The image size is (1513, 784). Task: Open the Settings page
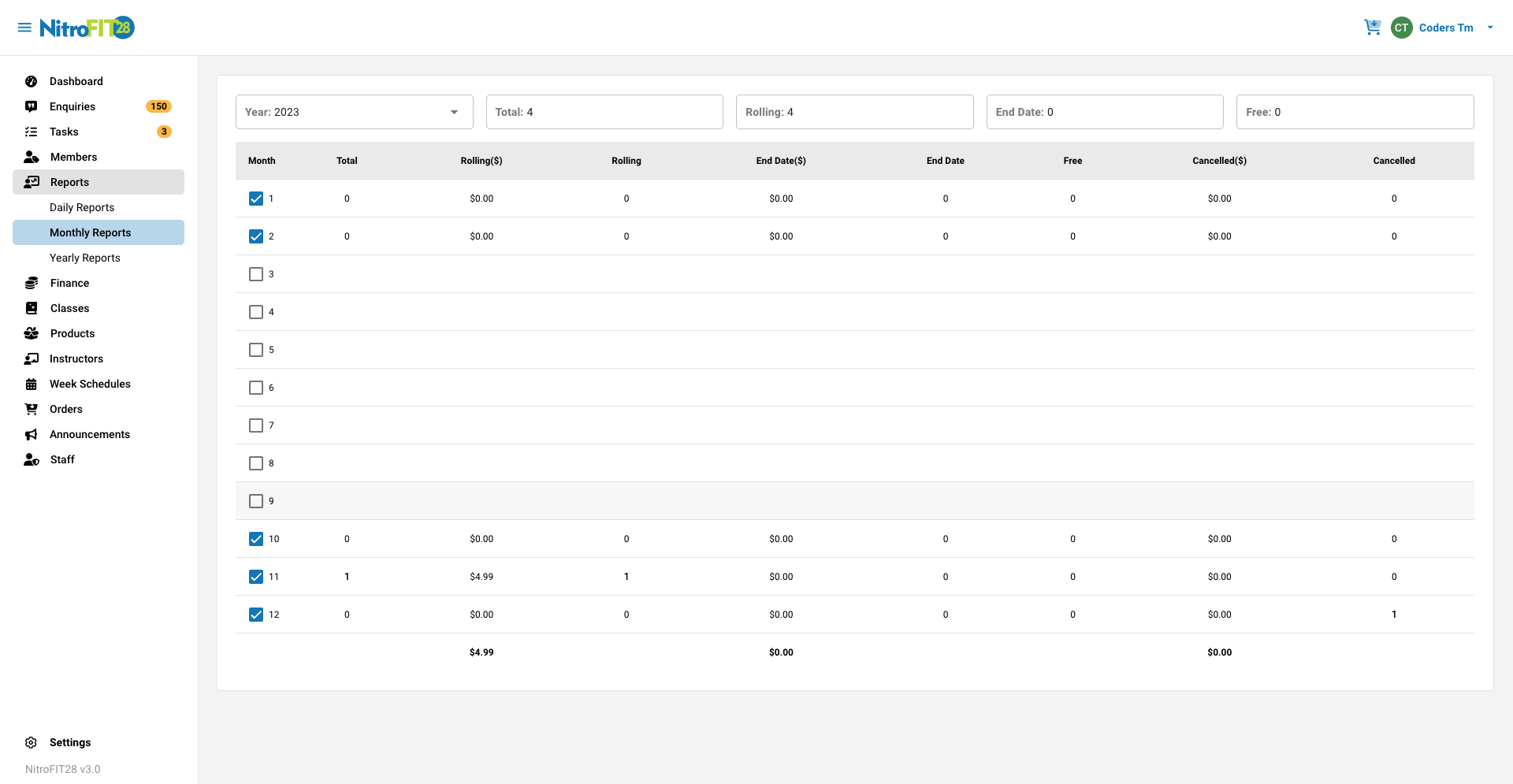tap(70, 742)
